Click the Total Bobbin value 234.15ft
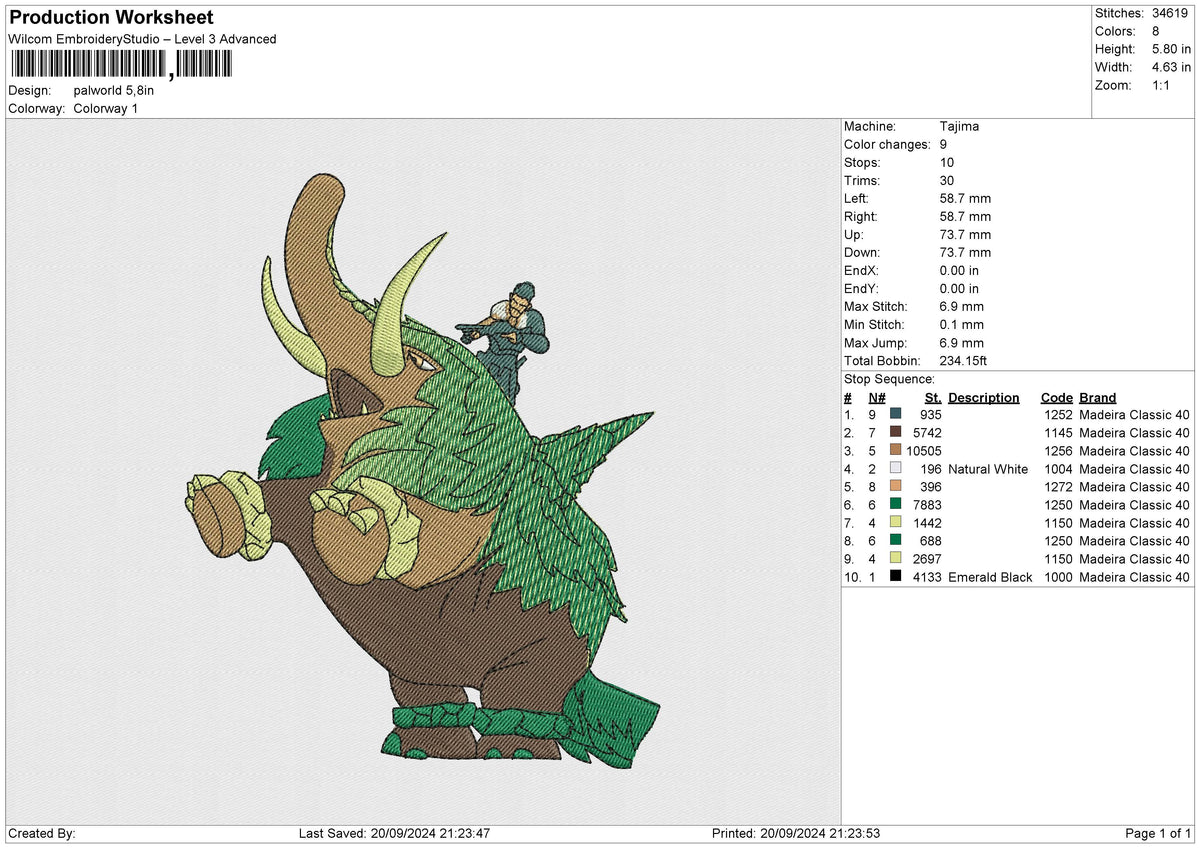Image resolution: width=1200 pixels, height=848 pixels. tap(965, 361)
